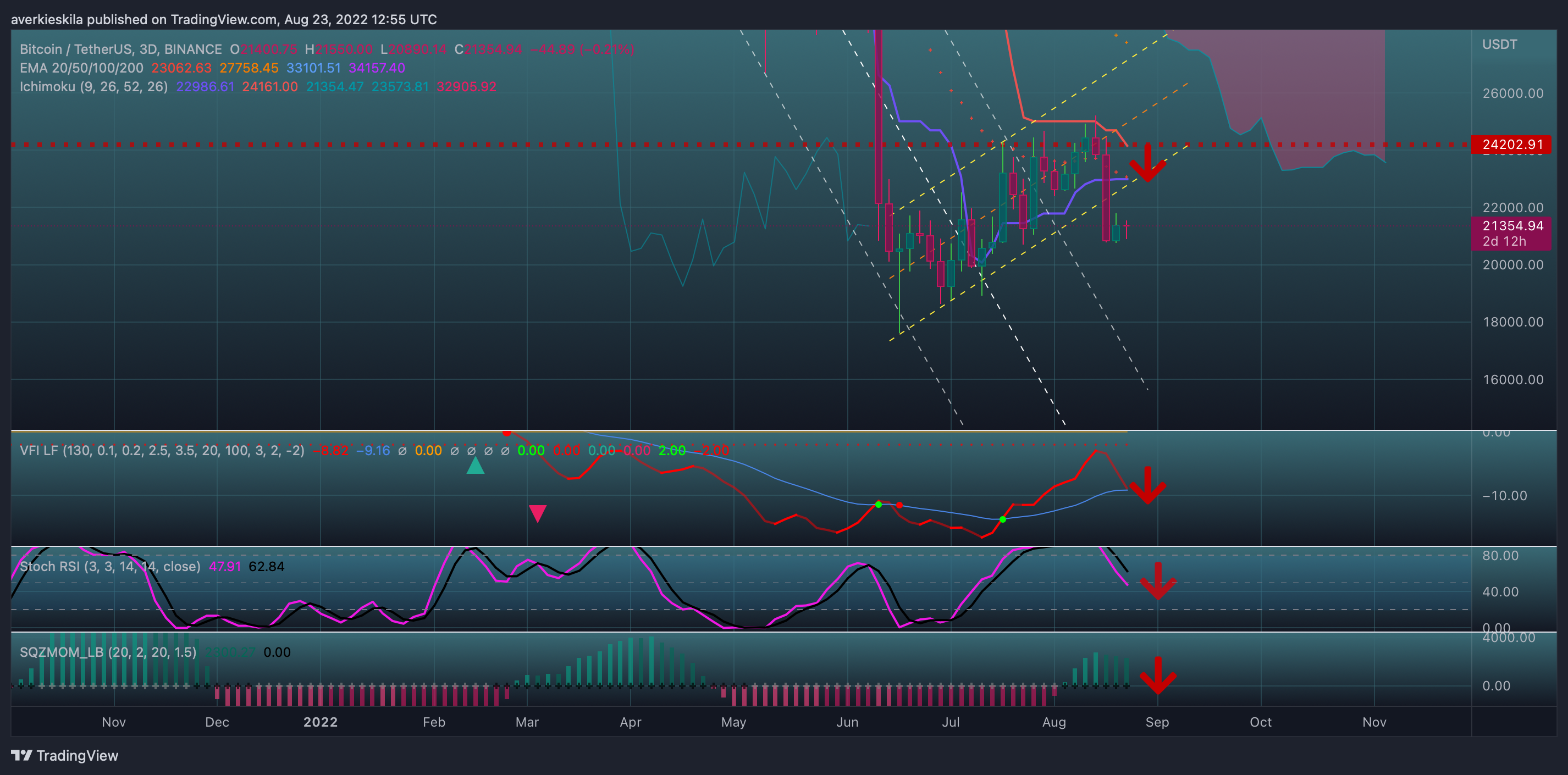
Task: Click the Jun label on time axis
Action: (x=847, y=722)
